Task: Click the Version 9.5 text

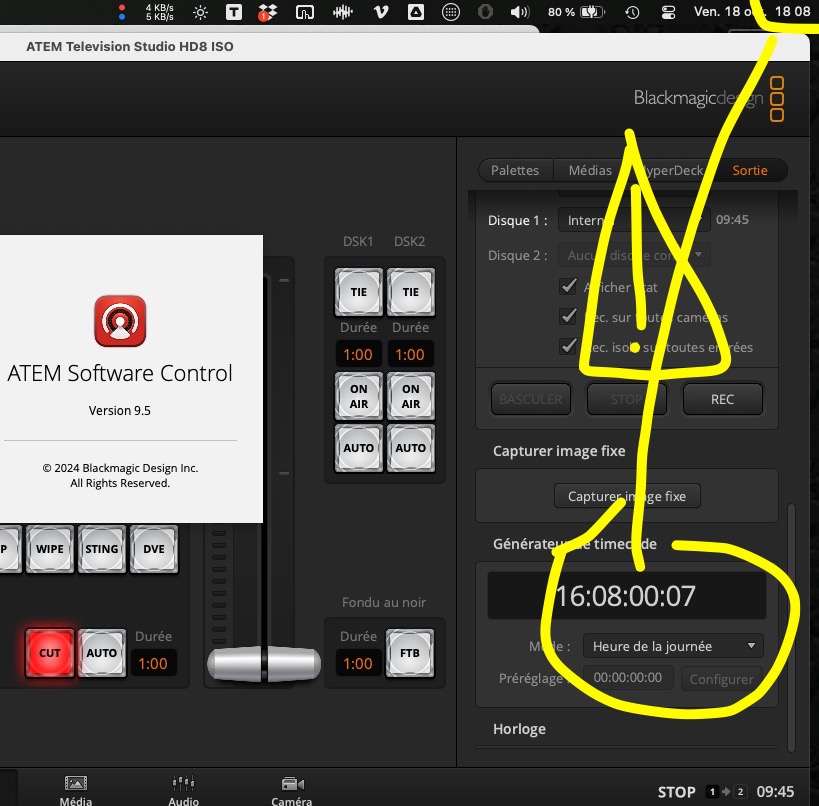Action: click(x=120, y=411)
